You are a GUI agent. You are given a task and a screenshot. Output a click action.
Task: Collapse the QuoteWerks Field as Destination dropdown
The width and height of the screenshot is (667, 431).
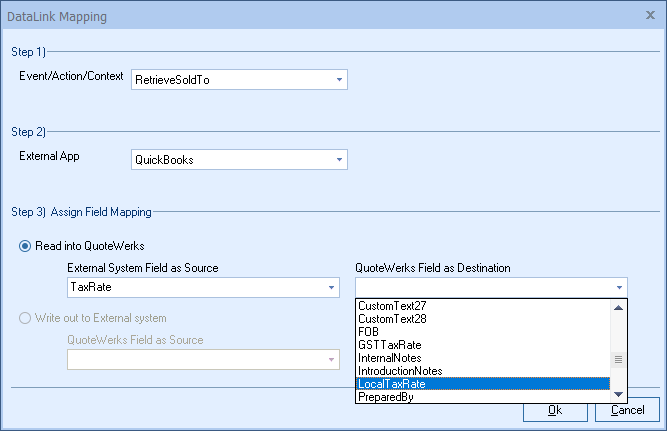[620, 288]
